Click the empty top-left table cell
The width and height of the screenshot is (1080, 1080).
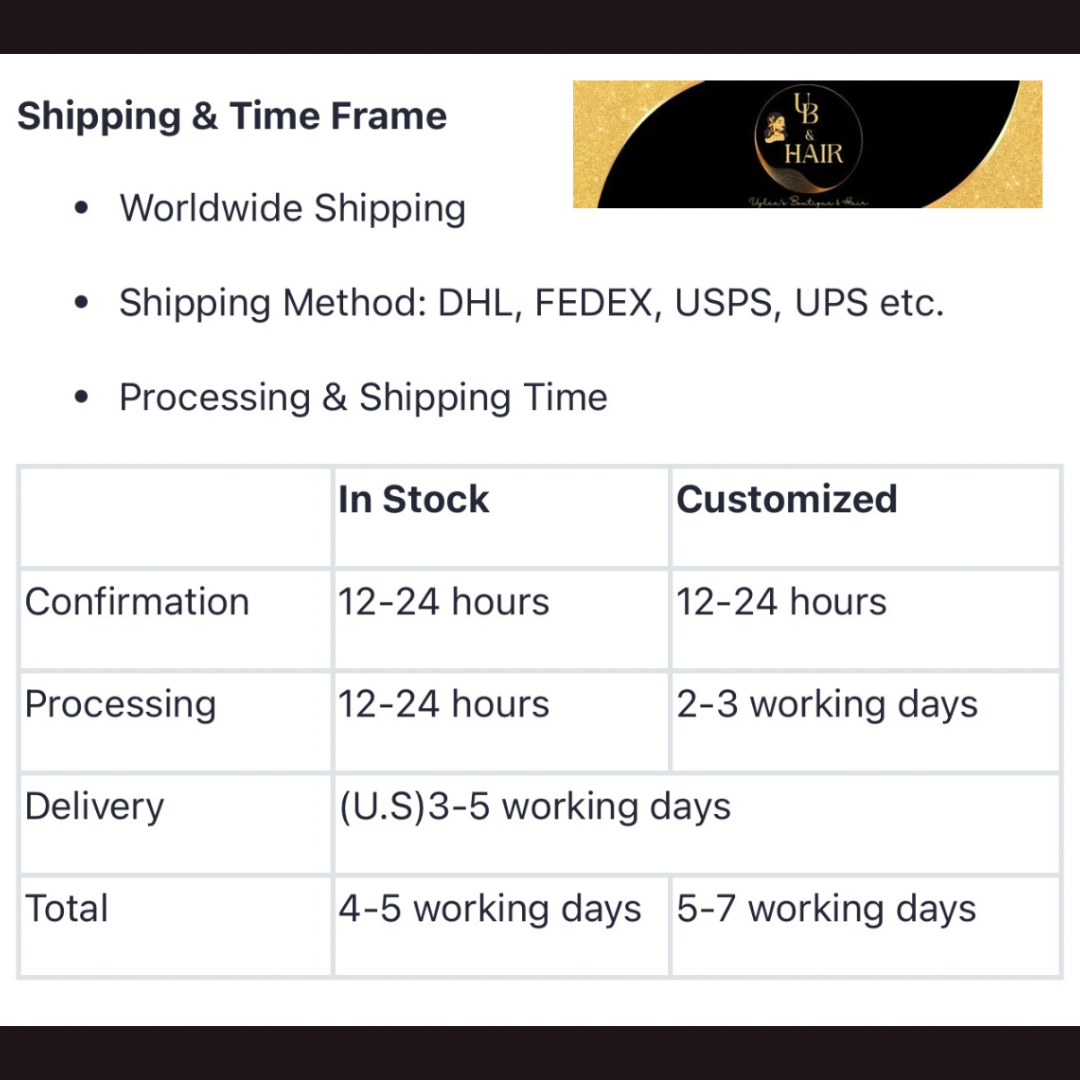click(x=175, y=516)
